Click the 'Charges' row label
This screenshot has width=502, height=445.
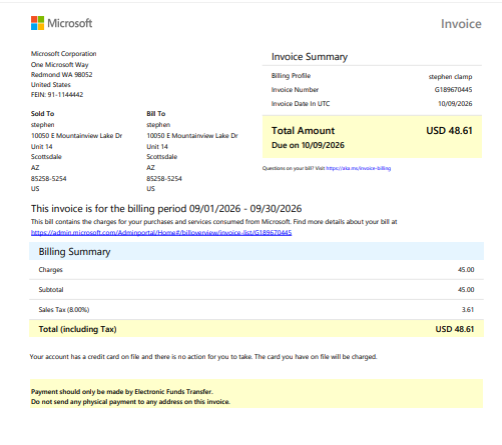[x=51, y=270]
